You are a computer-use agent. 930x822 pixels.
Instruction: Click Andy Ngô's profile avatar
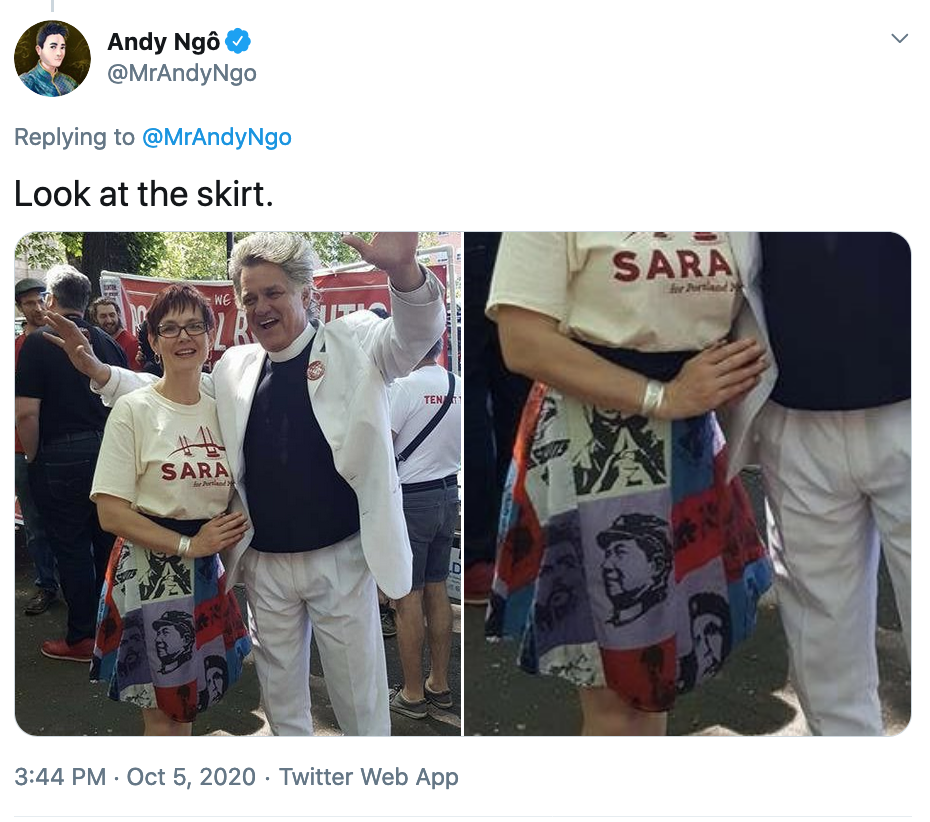tap(52, 58)
